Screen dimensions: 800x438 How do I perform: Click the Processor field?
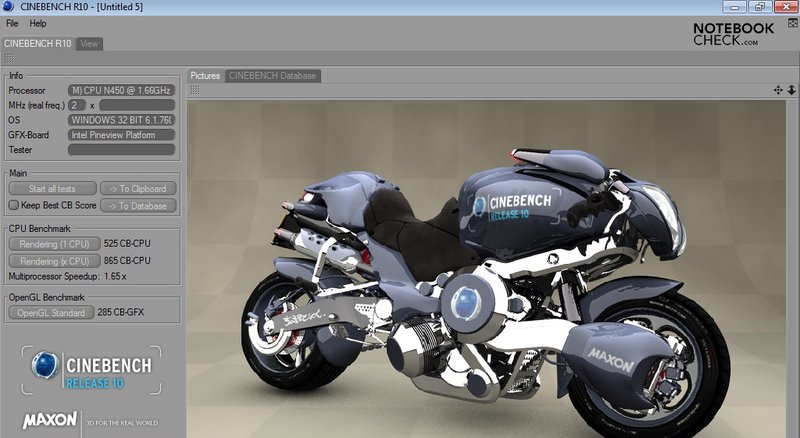tap(121, 90)
